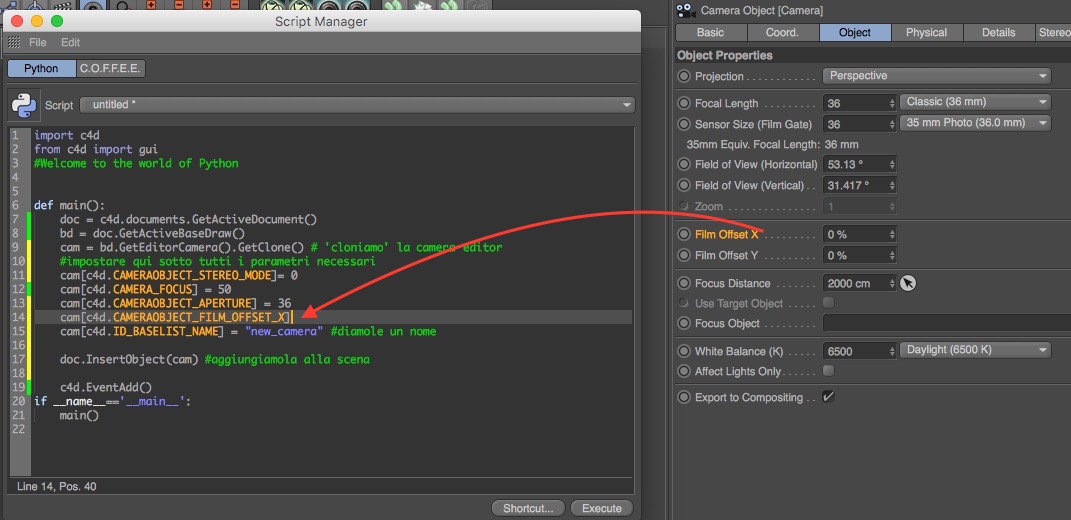Viewport: 1071px width, 520px height.
Task: Click the Sensor Size stepper arrows
Action: [x=891, y=124]
